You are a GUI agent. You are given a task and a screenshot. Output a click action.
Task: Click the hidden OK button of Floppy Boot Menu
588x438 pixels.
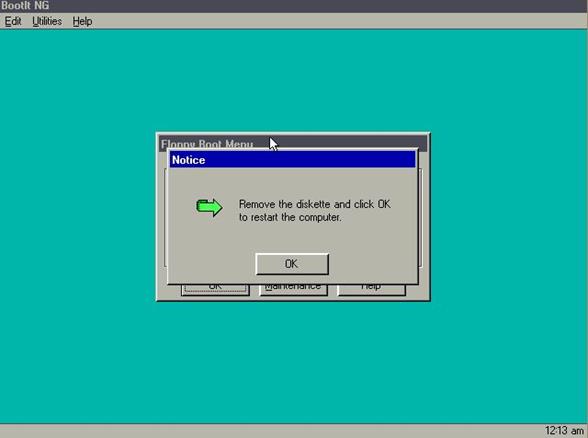pos(215,289)
